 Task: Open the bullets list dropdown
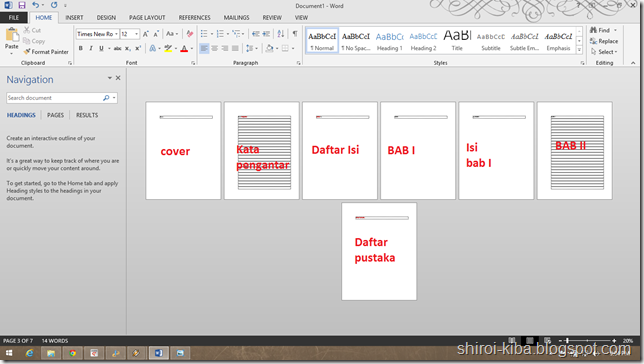tap(212, 34)
